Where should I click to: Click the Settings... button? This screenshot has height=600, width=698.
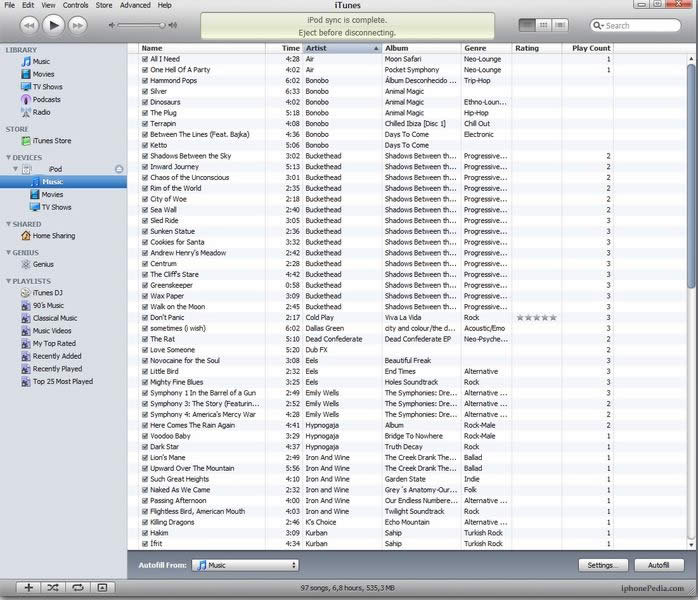tap(601, 565)
